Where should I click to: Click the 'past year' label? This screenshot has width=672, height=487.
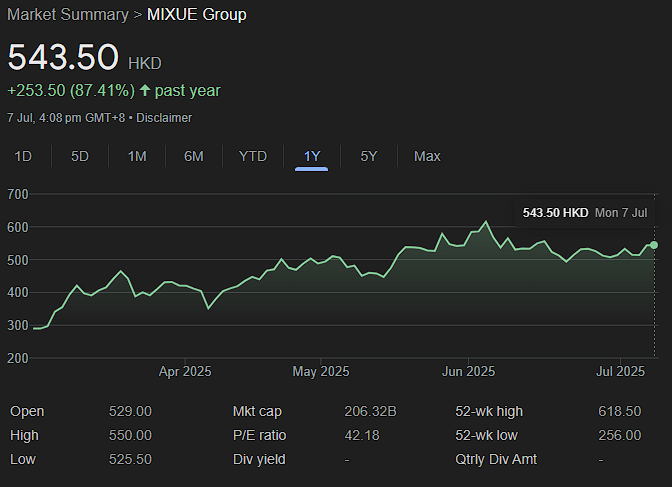(x=187, y=91)
